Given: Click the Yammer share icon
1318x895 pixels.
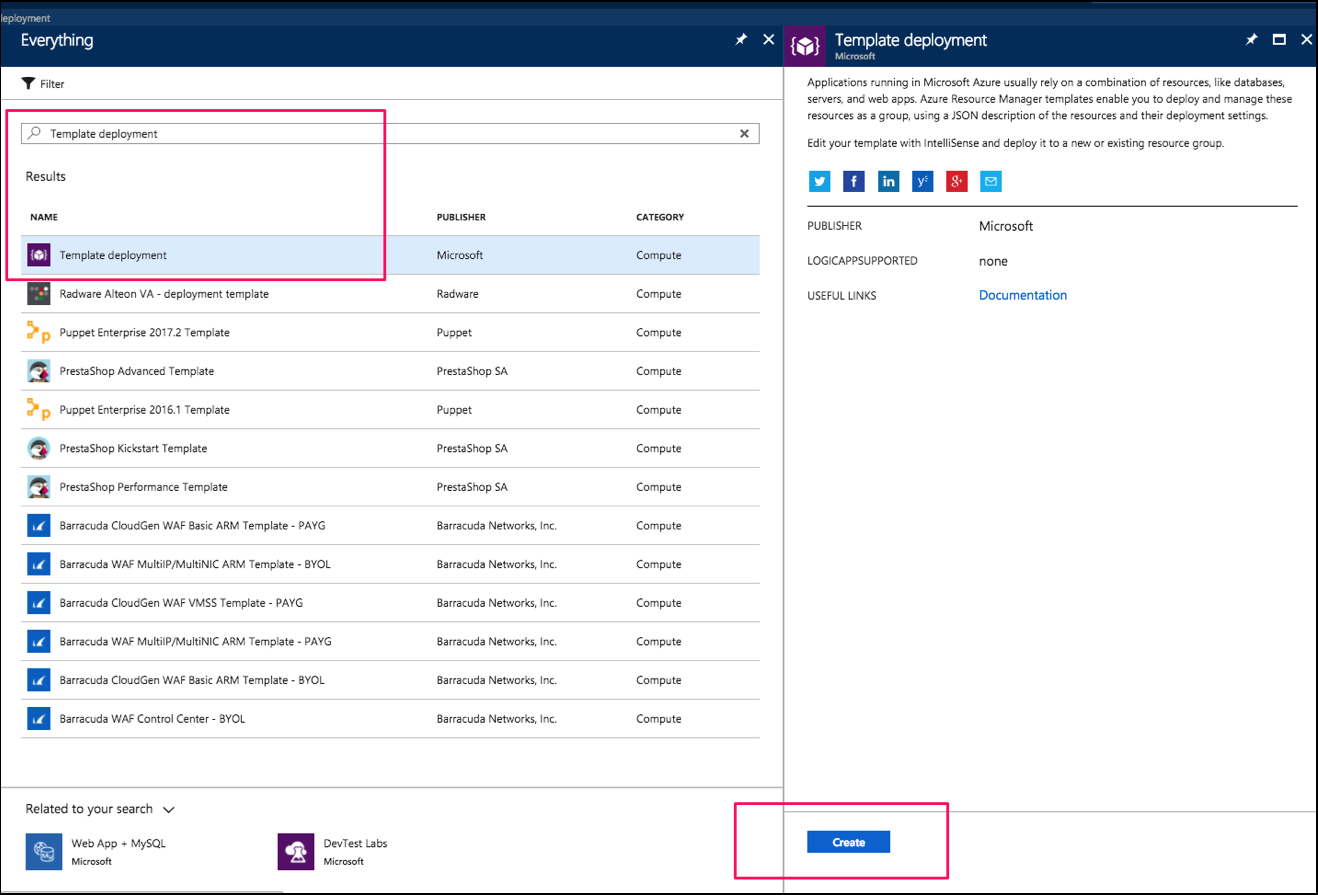Looking at the screenshot, I should [x=922, y=181].
